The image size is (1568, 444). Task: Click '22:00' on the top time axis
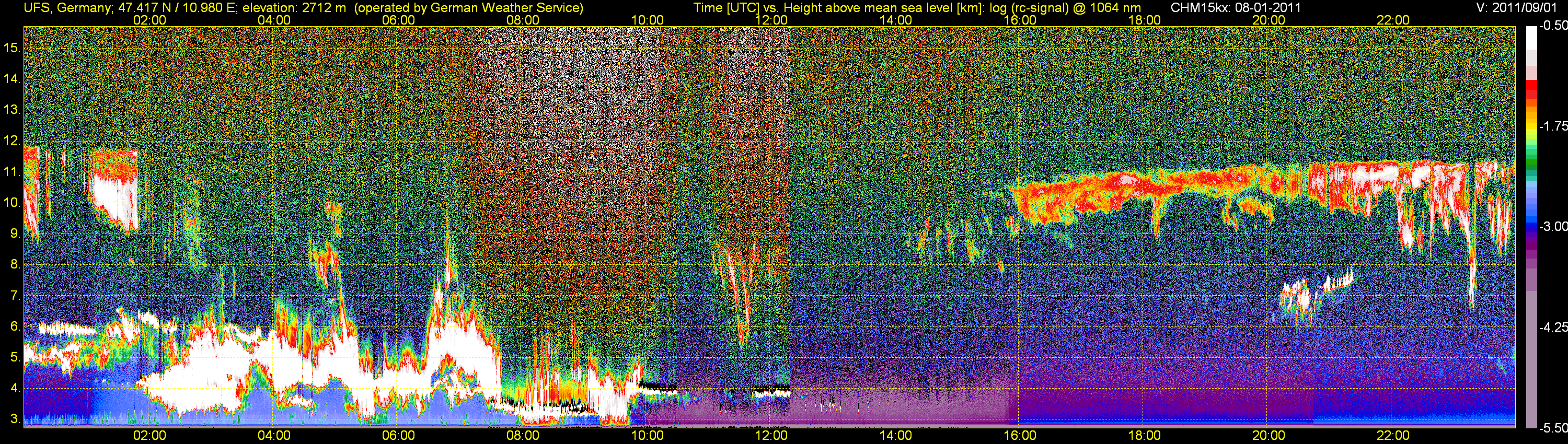coord(1393,20)
